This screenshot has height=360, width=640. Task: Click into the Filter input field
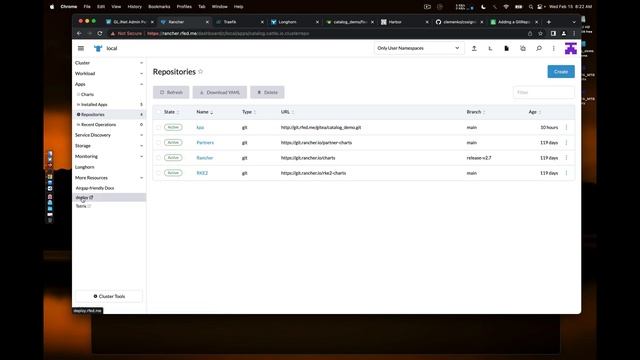[x=544, y=92]
